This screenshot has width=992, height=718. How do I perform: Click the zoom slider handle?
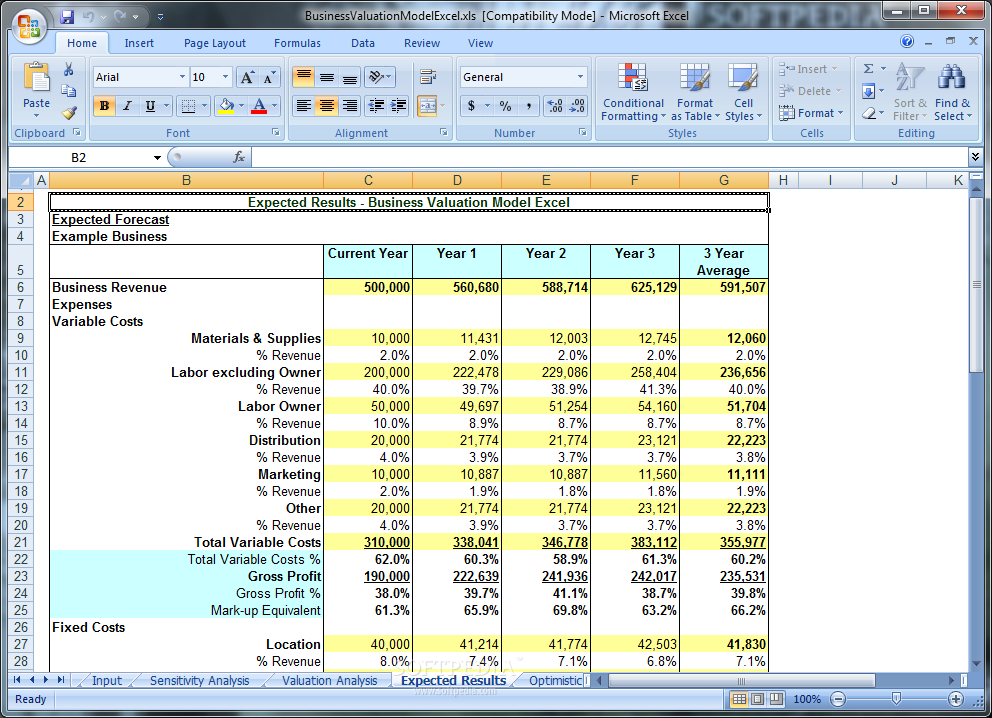click(896, 699)
